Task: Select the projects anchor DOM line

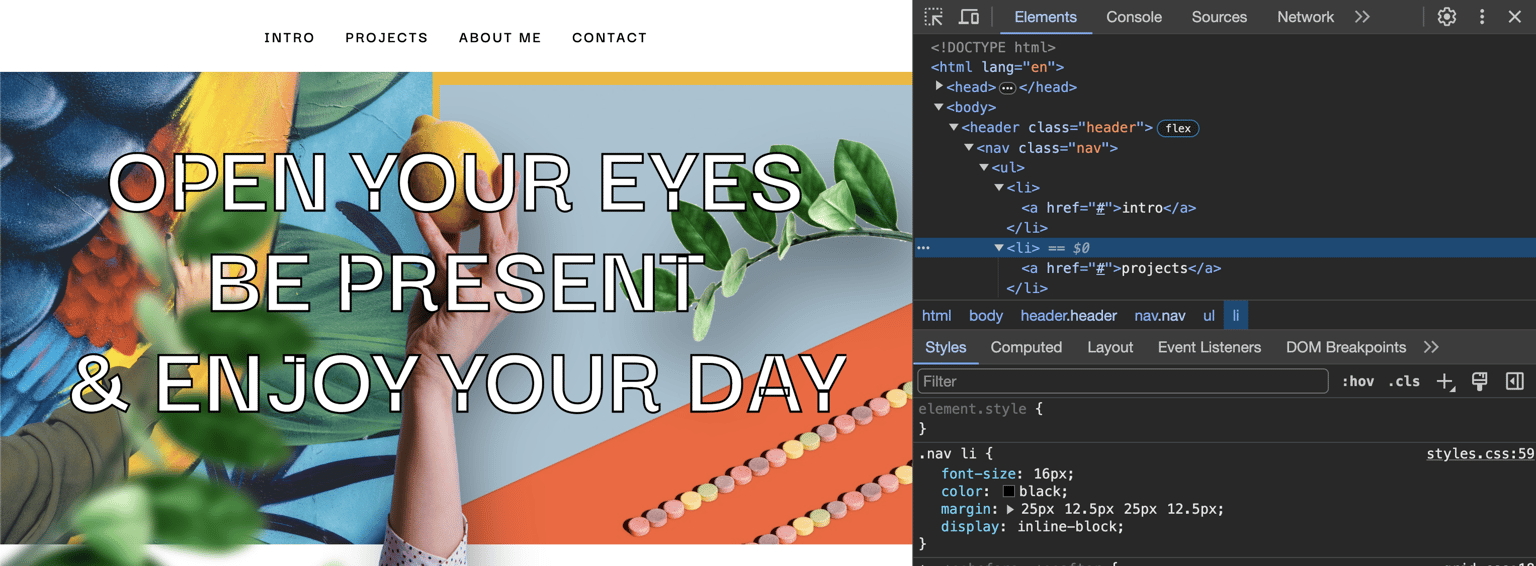Action: coord(1121,268)
